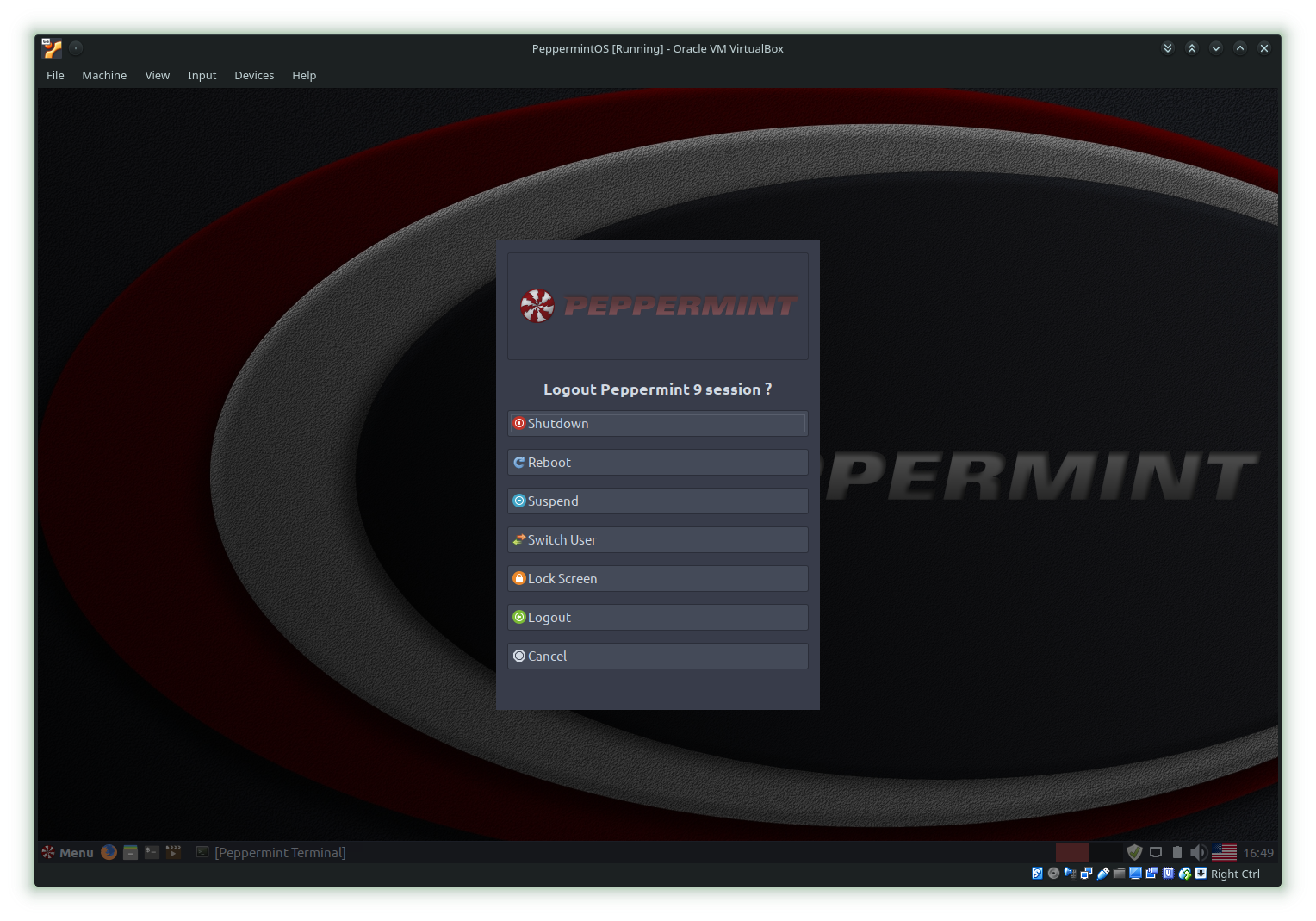
Task: Click the Shutdown button
Action: click(657, 424)
